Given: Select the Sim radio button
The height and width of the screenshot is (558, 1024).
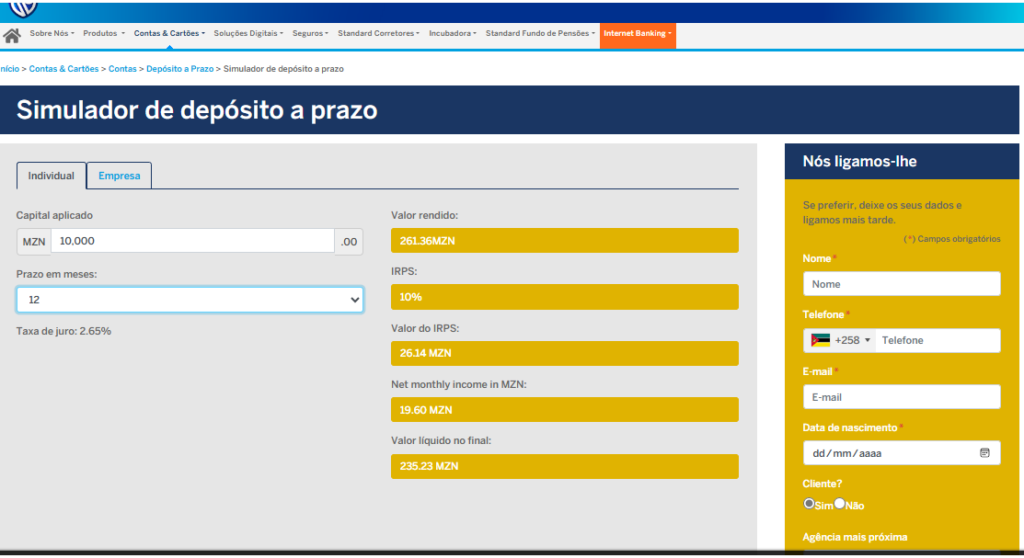Looking at the screenshot, I should click(808, 503).
